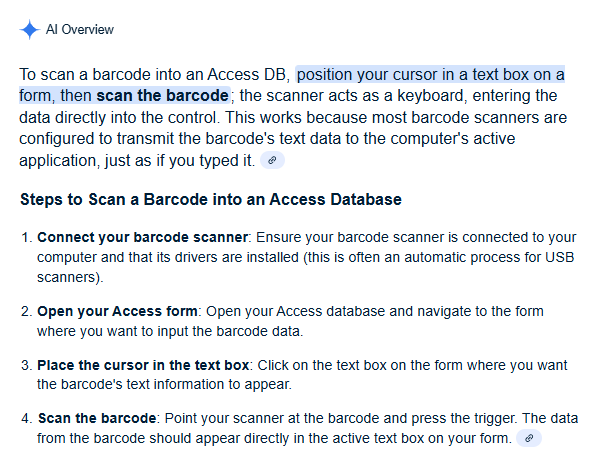Click the highlighted 'position your cursor in a text box' text

pos(408,74)
